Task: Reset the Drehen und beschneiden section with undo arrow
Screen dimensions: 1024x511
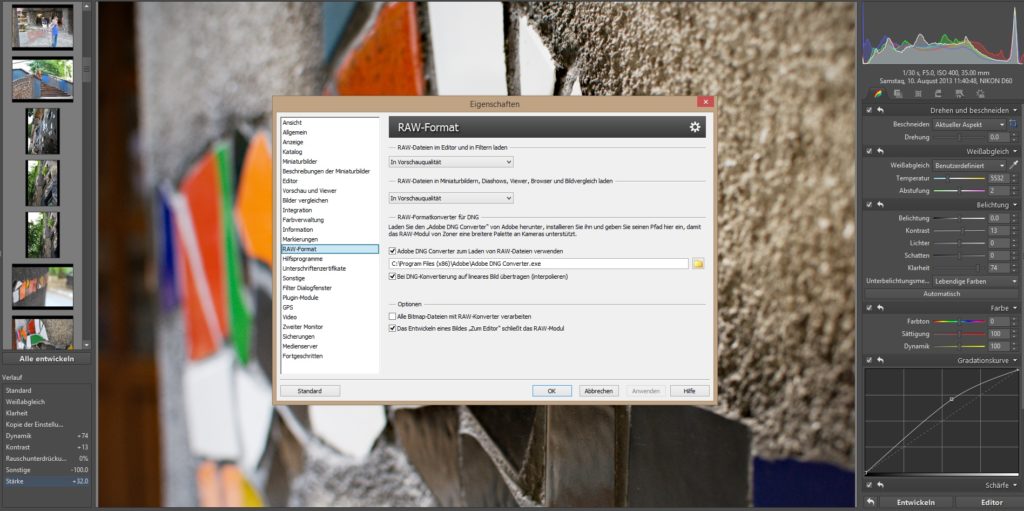Action: tap(880, 110)
